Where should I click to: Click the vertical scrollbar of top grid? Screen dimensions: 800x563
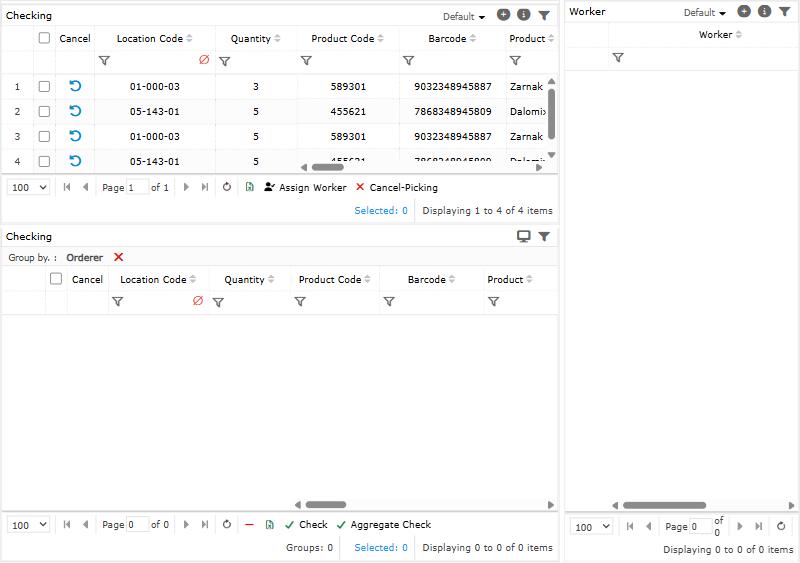coord(552,114)
